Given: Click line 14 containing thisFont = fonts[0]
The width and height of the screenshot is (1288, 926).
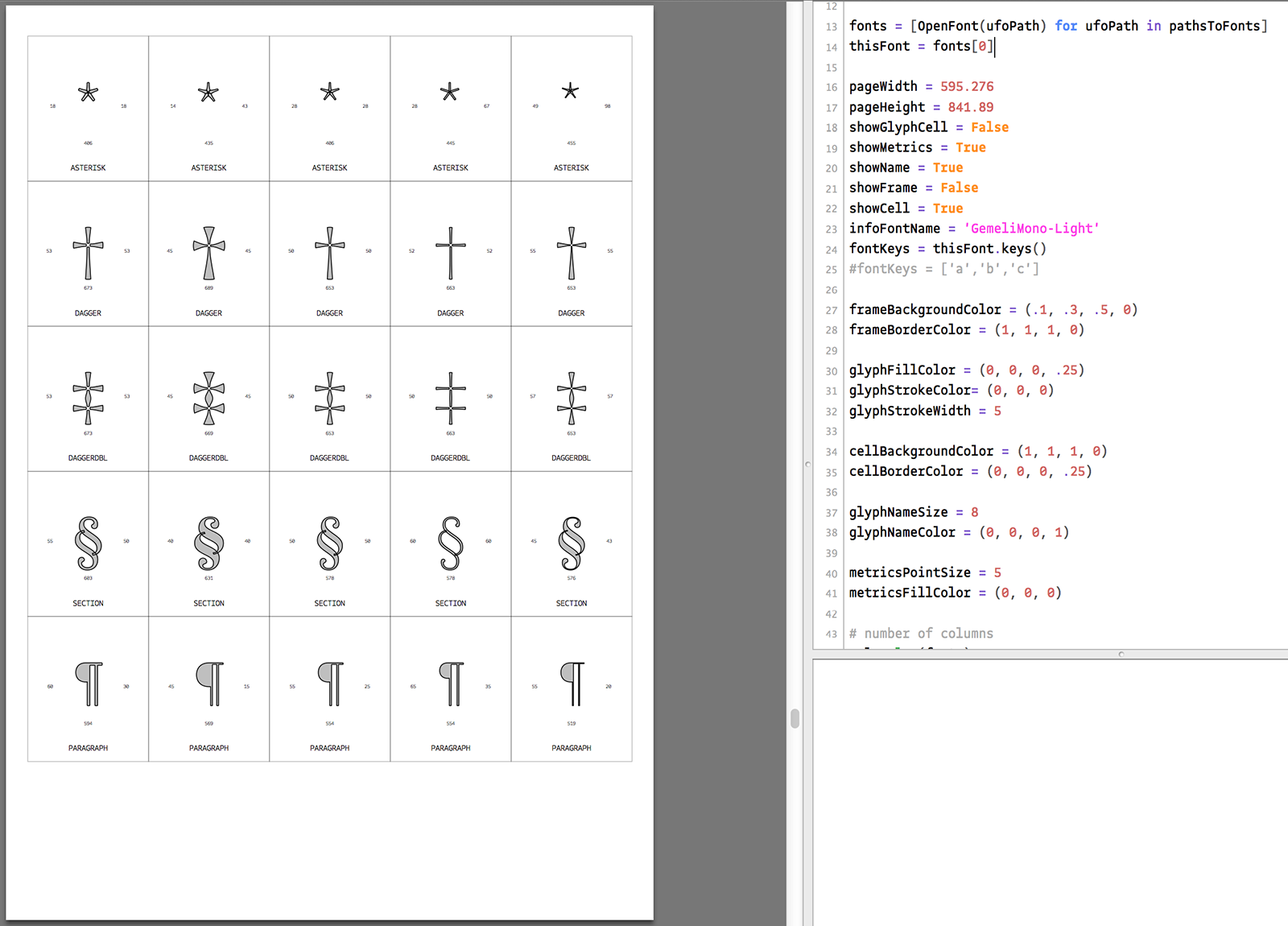Looking at the screenshot, I should (x=921, y=46).
